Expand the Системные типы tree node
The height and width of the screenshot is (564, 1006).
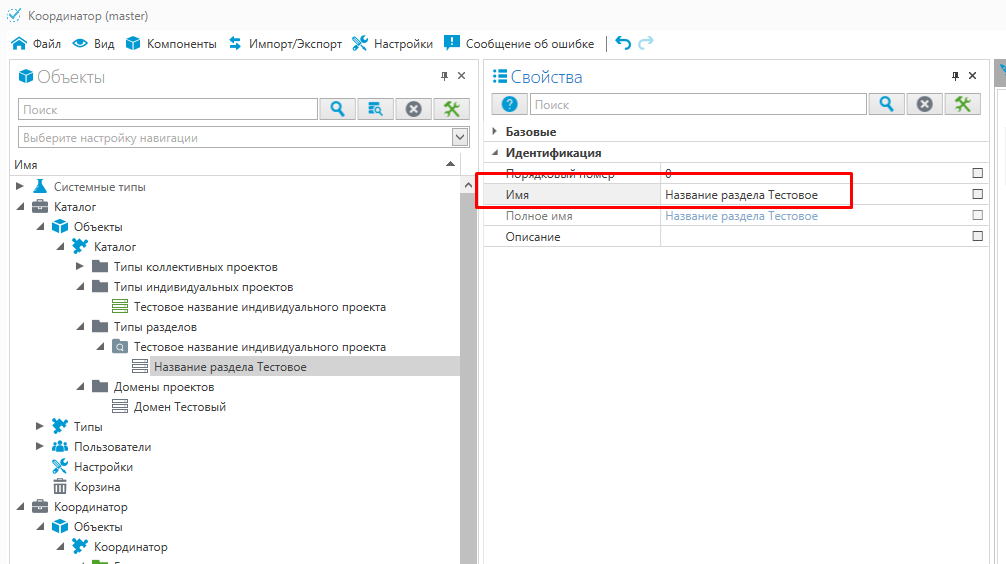21,187
